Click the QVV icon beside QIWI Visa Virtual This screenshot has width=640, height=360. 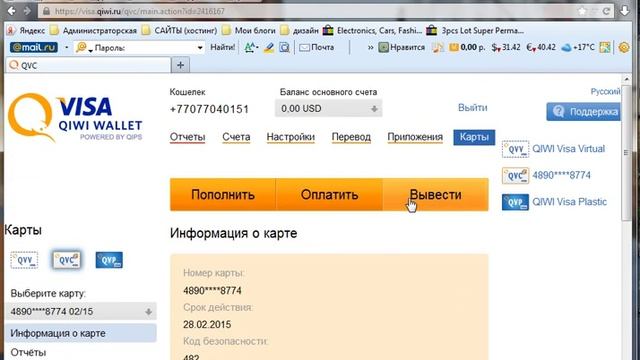click(x=515, y=149)
